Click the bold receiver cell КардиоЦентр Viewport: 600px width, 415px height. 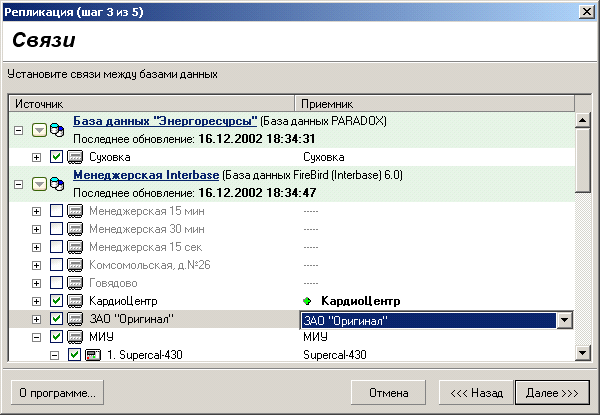[360, 301]
